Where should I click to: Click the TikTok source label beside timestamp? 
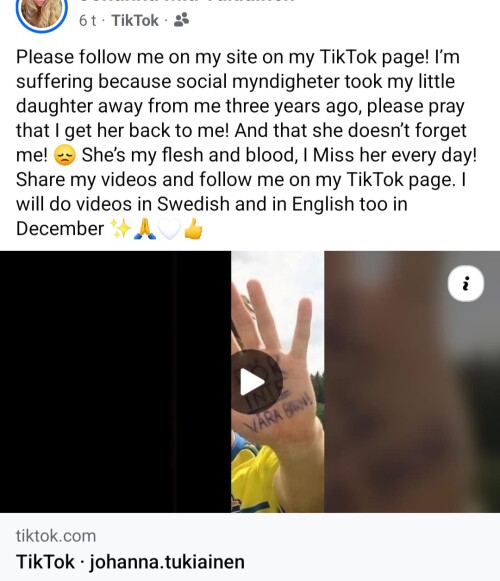point(135,20)
